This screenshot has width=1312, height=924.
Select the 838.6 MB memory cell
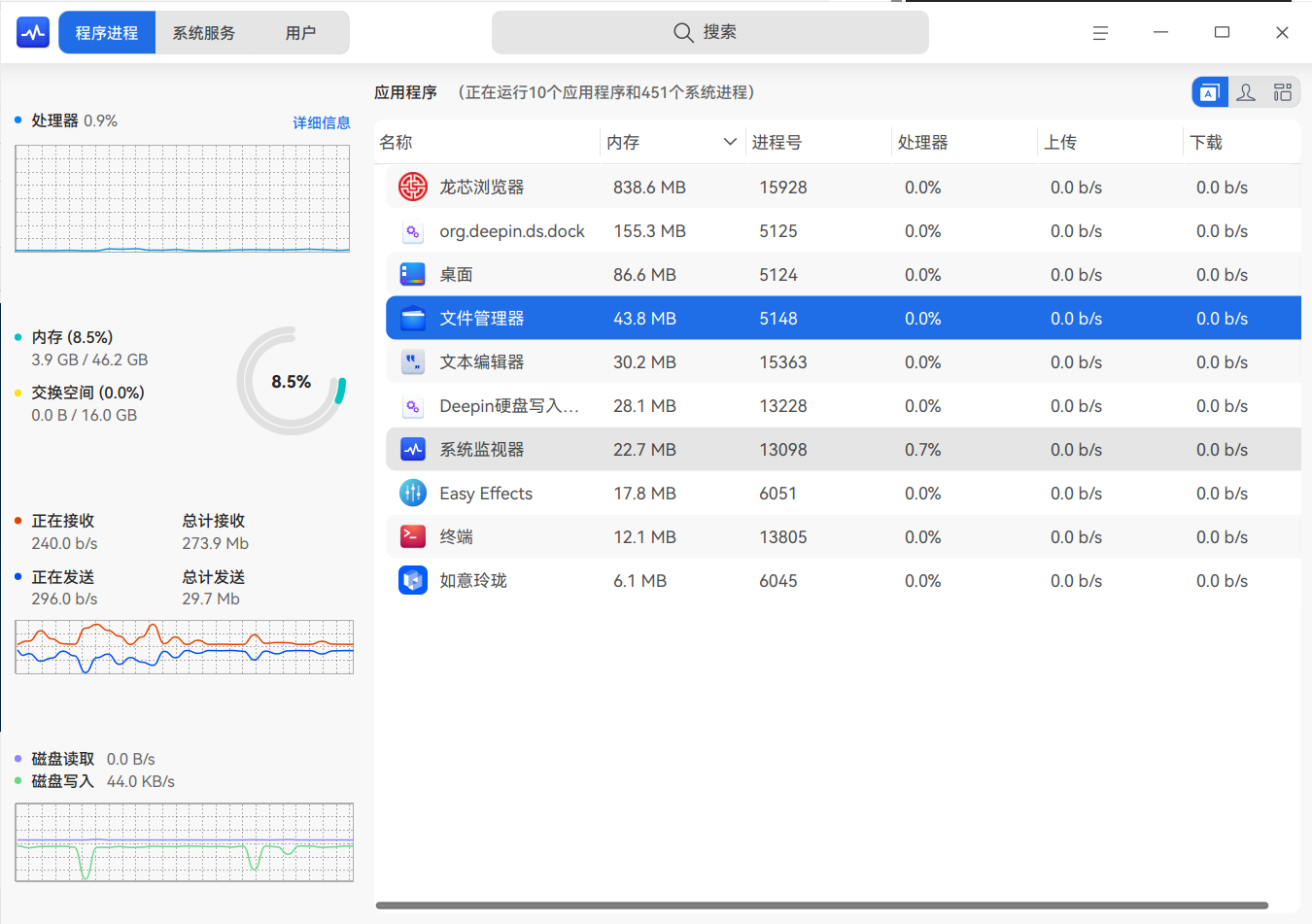[x=649, y=188]
